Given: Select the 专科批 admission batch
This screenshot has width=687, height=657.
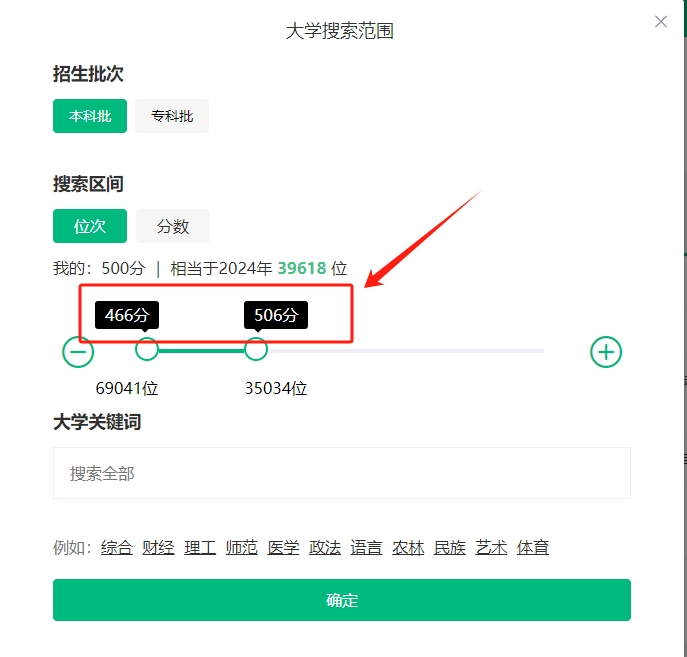Looking at the screenshot, I should [x=172, y=116].
